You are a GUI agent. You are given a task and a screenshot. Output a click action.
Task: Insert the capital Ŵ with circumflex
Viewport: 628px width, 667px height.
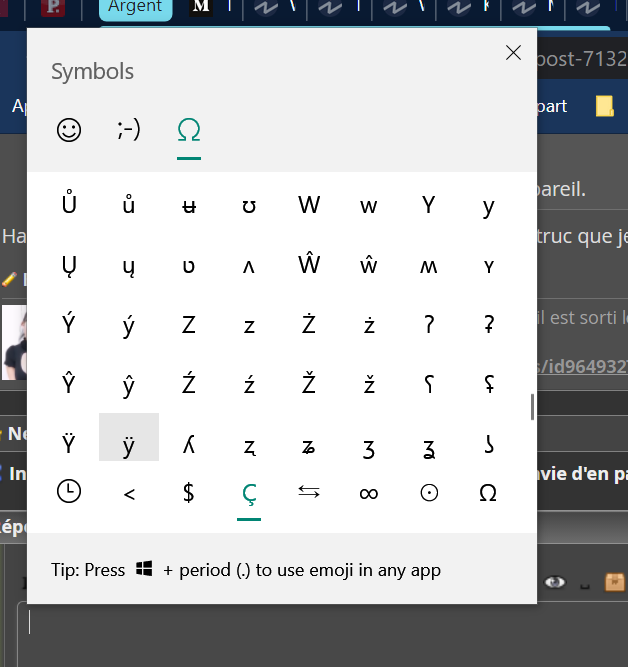click(309, 265)
